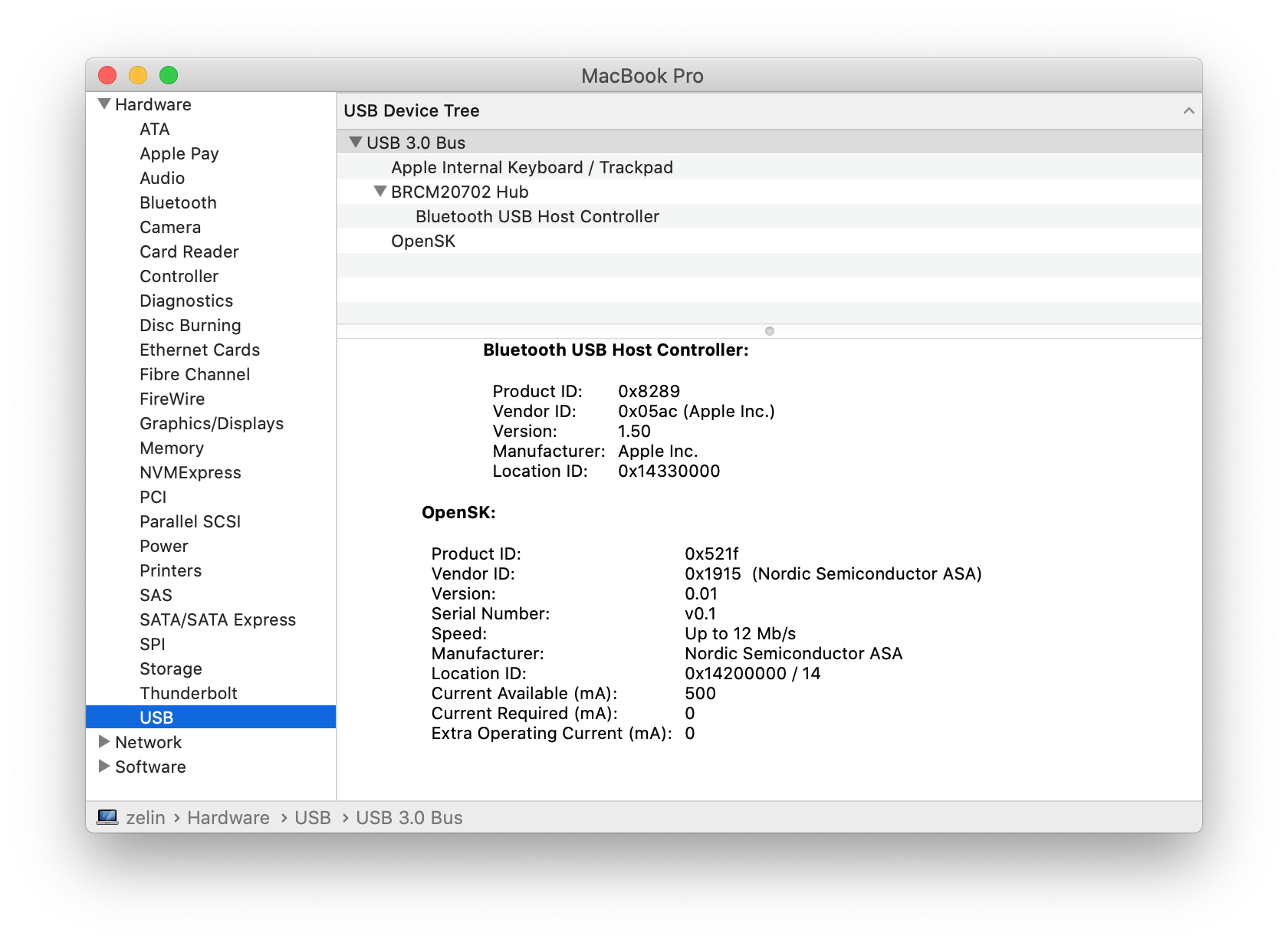The height and width of the screenshot is (946, 1288).
Task: Click USB 3.0 Bus in path bar
Action: tap(409, 817)
